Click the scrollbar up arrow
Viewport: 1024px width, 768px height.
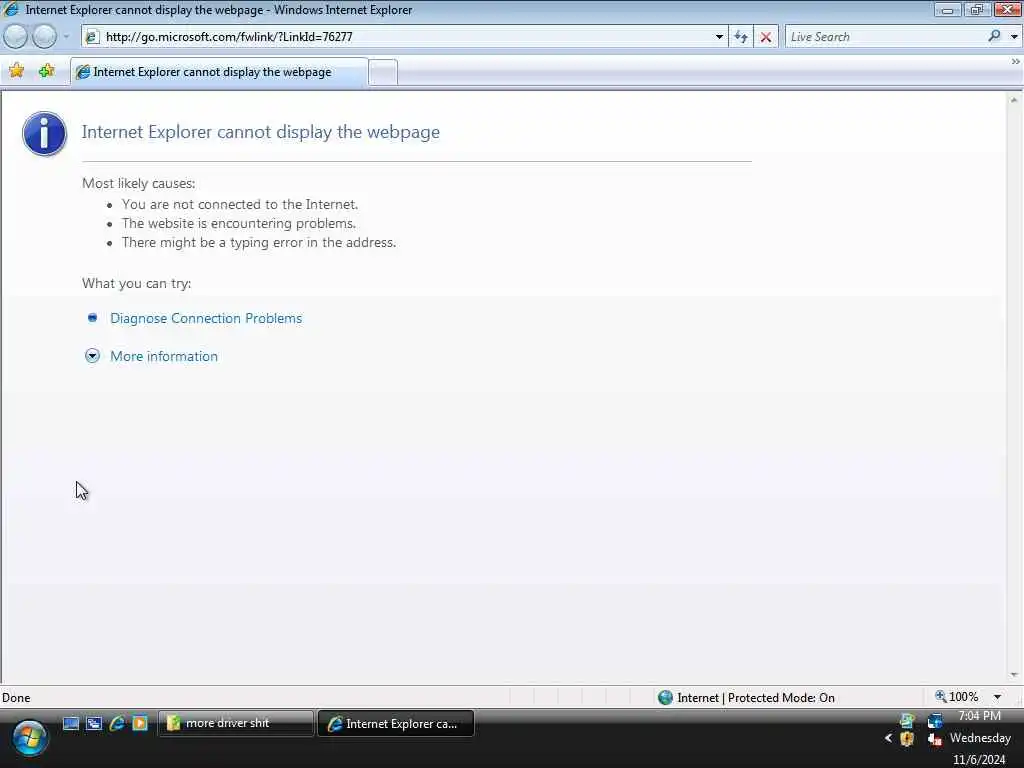(x=1014, y=100)
